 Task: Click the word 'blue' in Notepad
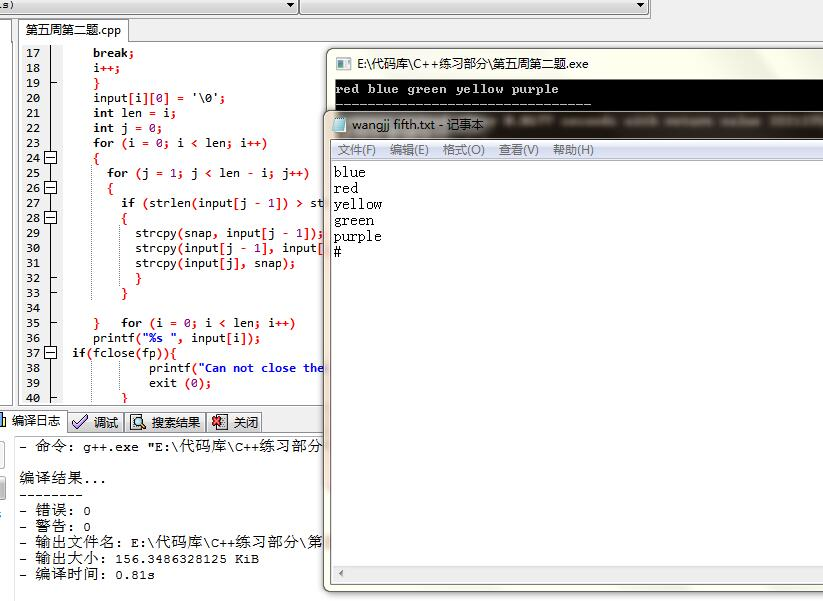350,172
